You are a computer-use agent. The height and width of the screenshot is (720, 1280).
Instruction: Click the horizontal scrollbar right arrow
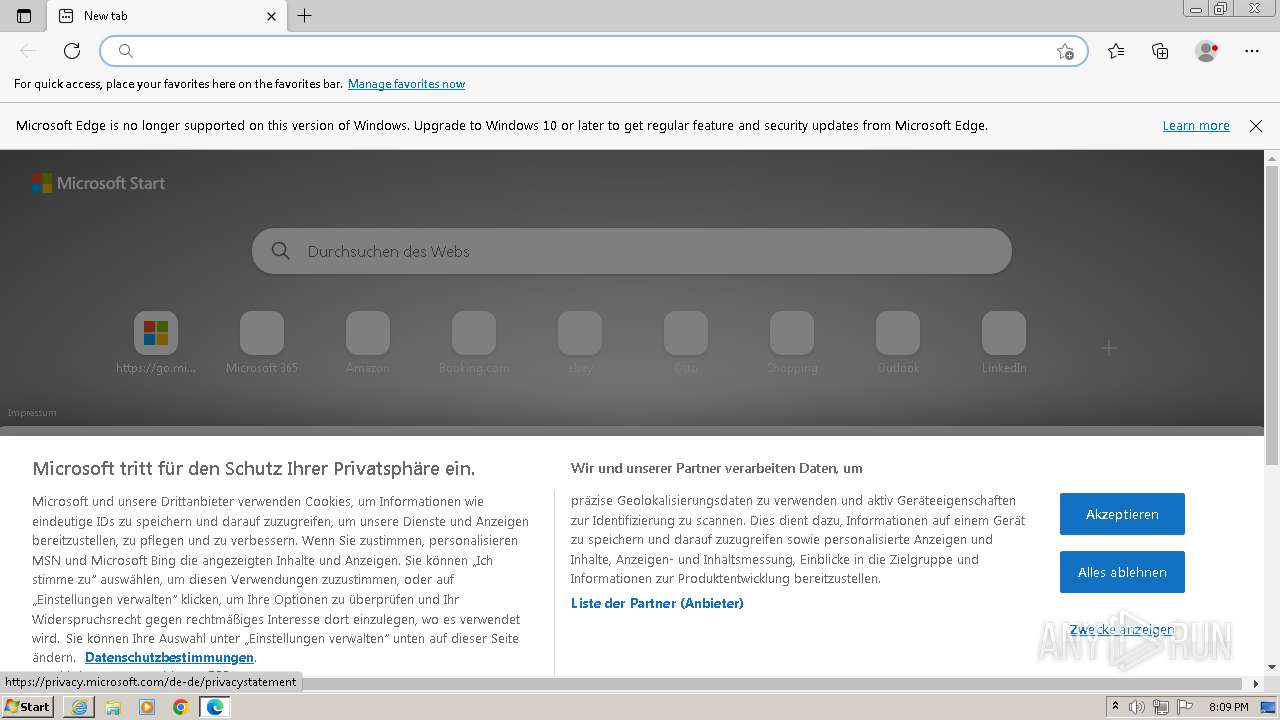tap(1257, 684)
